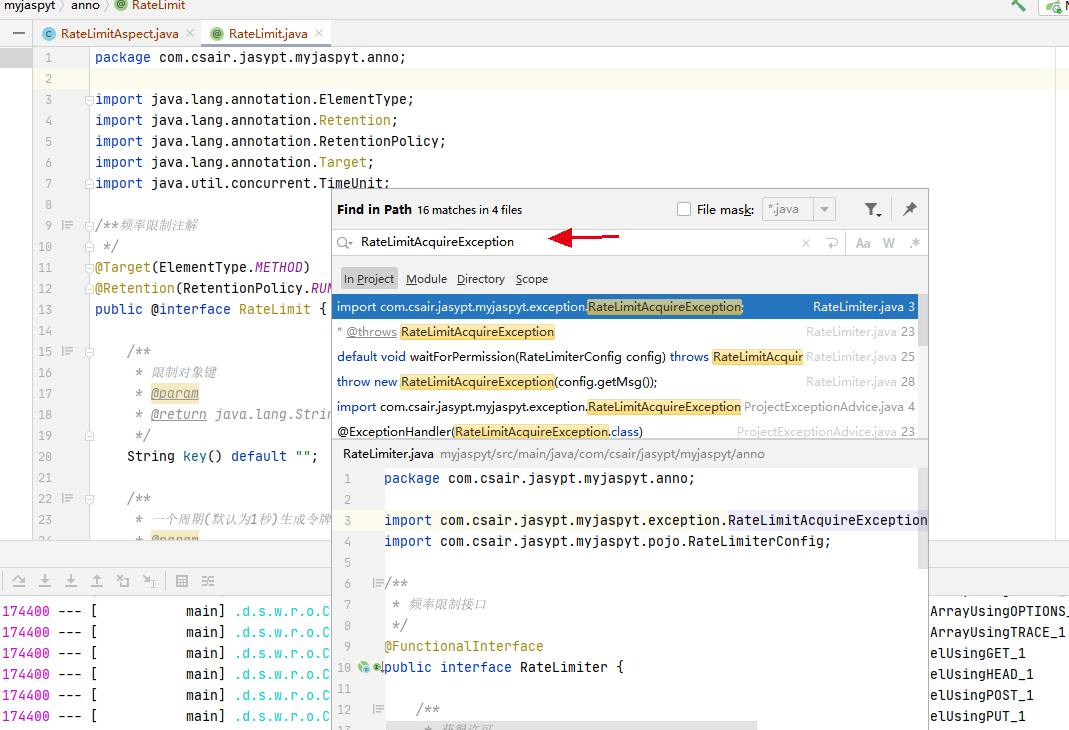This screenshot has height=730, width=1069.
Task: Collapse the import fold end at line 7
Action: click(x=89, y=183)
